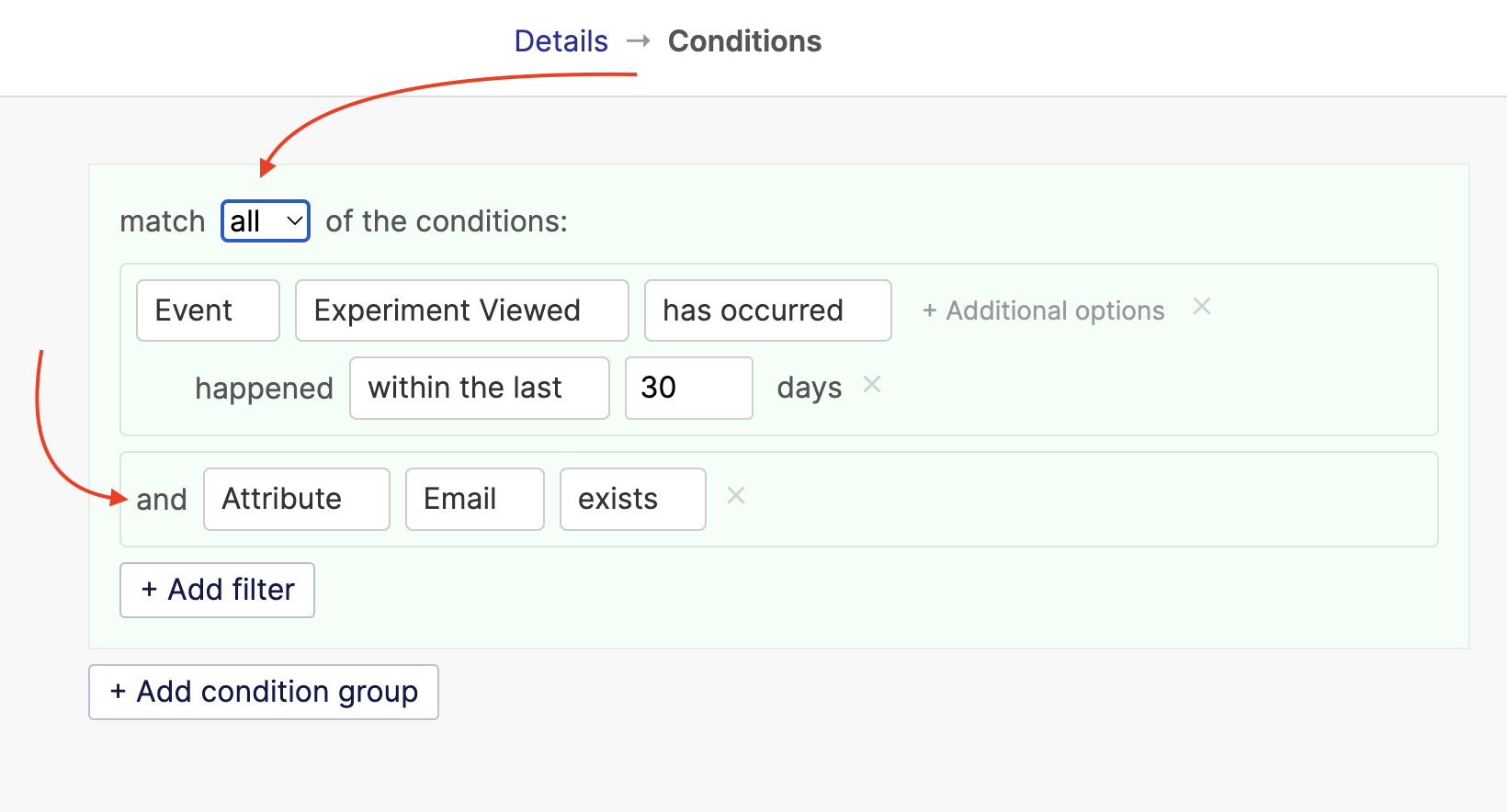Change the Experiment Viewed event selector
Viewport: 1507px width, 812px height.
462,310
